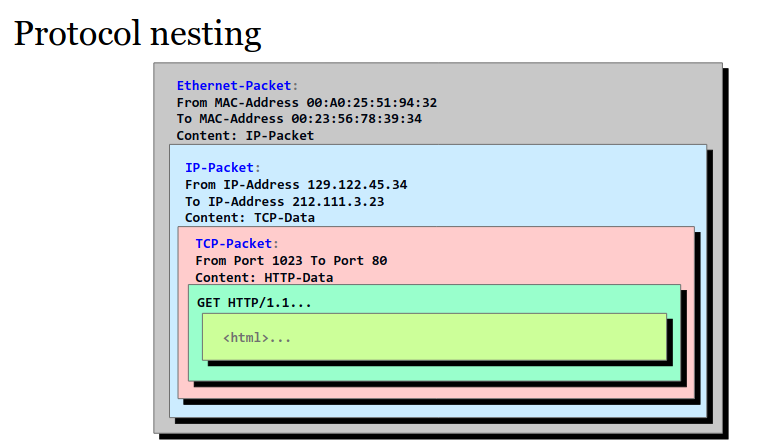Select the source IP address 129.122.45.34
The image size is (778, 447).
pyautogui.click(x=357, y=185)
